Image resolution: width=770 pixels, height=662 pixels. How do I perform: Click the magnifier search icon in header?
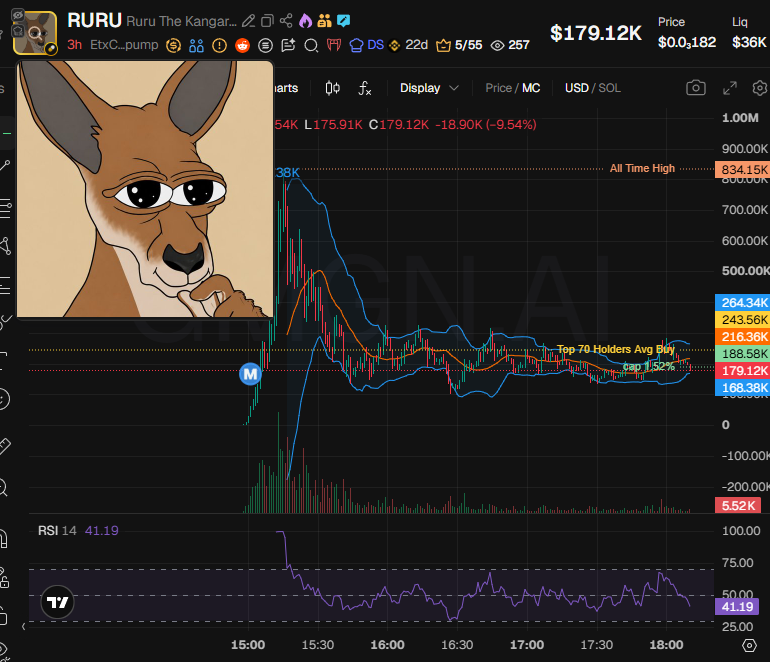tap(311, 46)
